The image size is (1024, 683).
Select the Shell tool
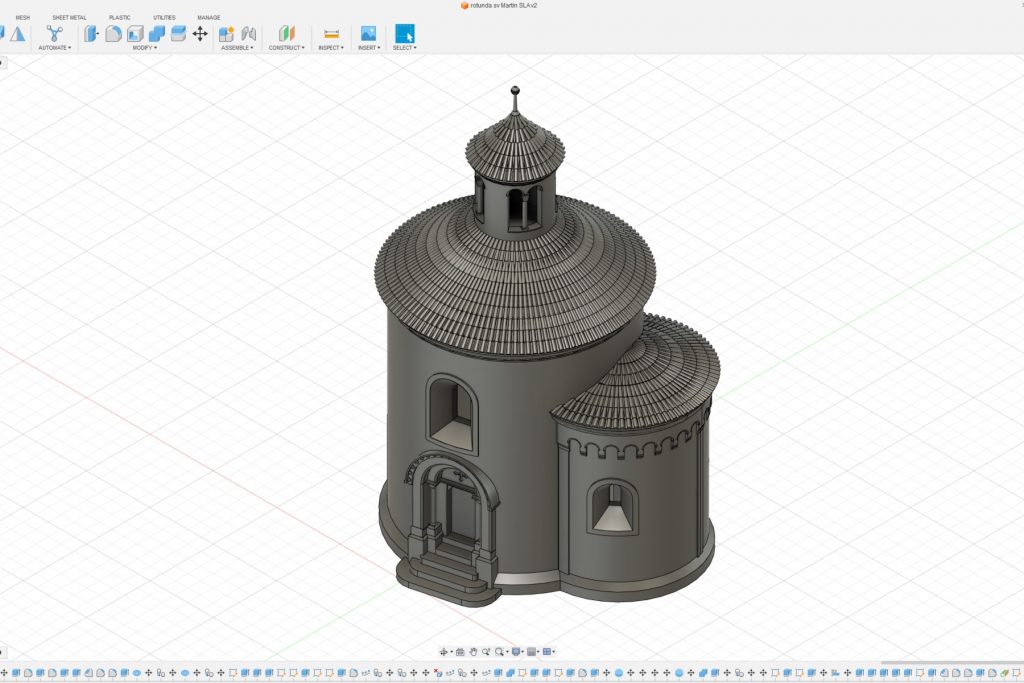[x=135, y=33]
